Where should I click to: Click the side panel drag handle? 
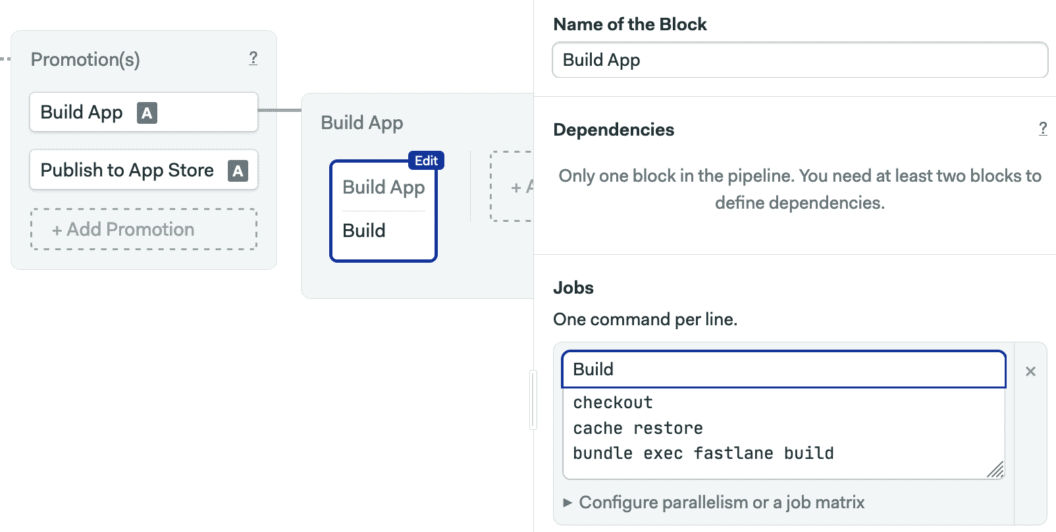tap(532, 396)
